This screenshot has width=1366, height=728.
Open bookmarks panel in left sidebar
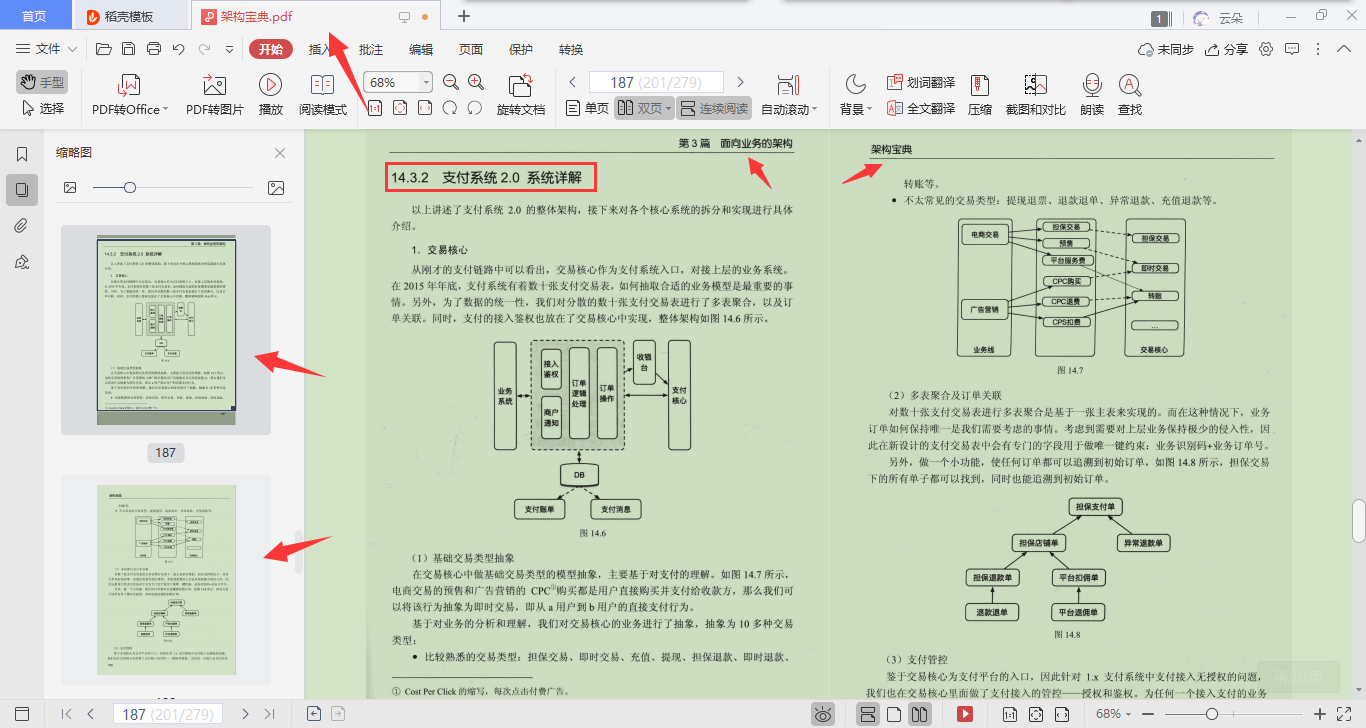pyautogui.click(x=21, y=154)
